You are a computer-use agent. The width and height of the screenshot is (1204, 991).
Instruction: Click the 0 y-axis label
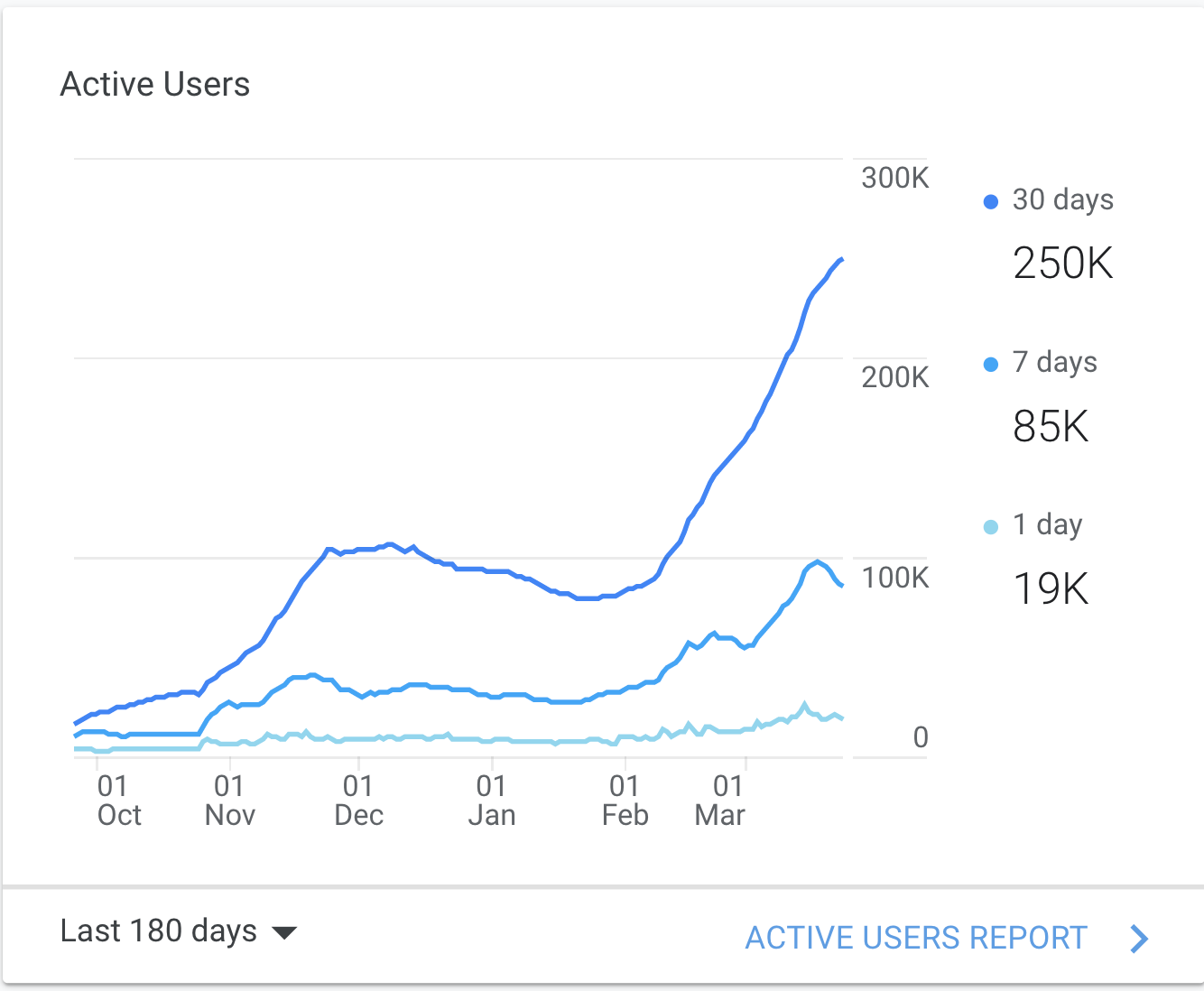(x=920, y=737)
